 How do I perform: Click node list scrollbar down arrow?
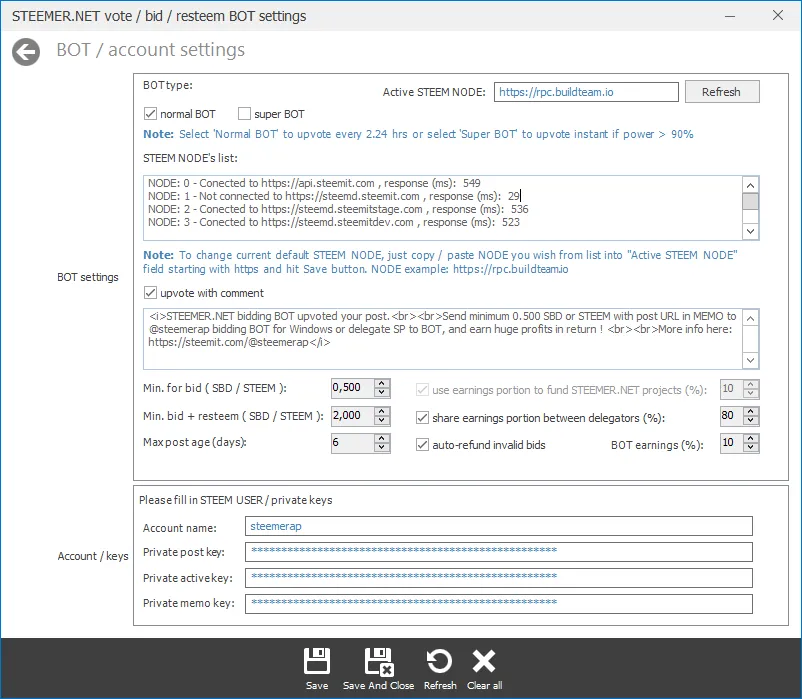click(750, 232)
